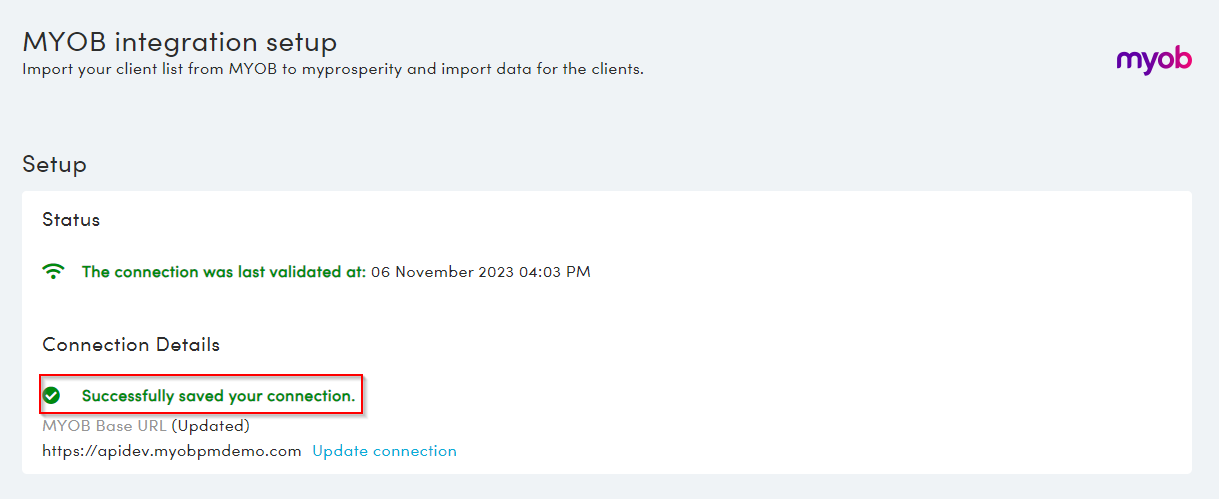Click 'The connection was last validated at' text
Screen dimensions: 1219x499
(224, 272)
